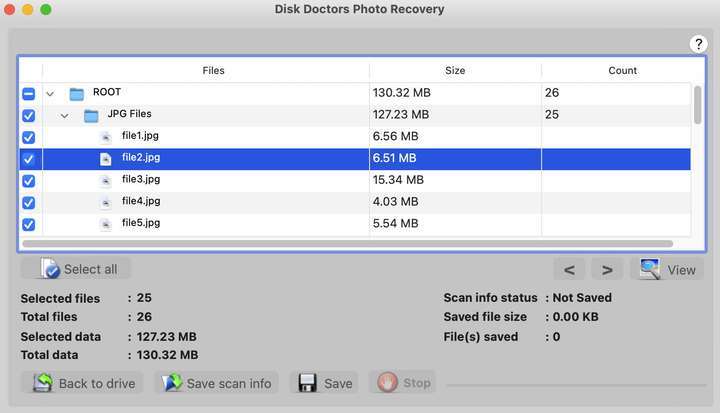
Task: Click the file1.jpg image file icon
Action: 106,137
